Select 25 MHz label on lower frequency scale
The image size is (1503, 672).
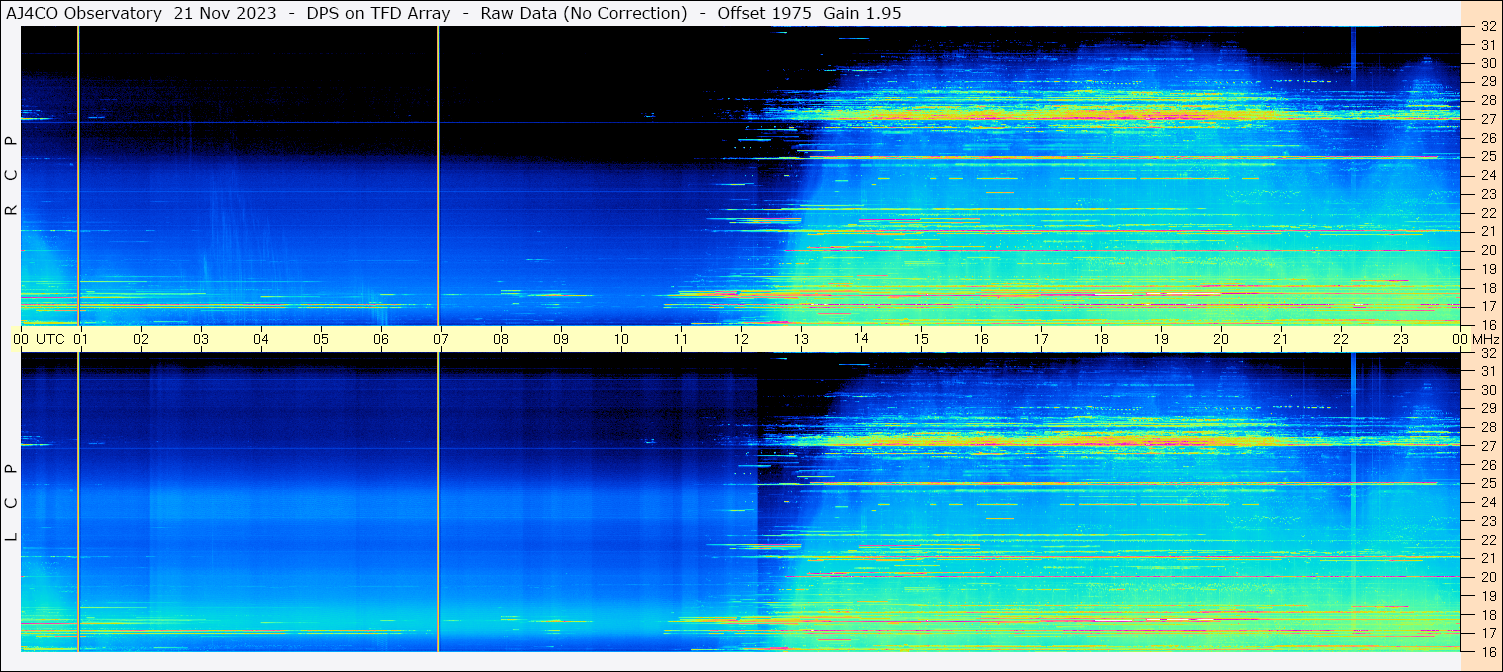pyautogui.click(x=1487, y=484)
